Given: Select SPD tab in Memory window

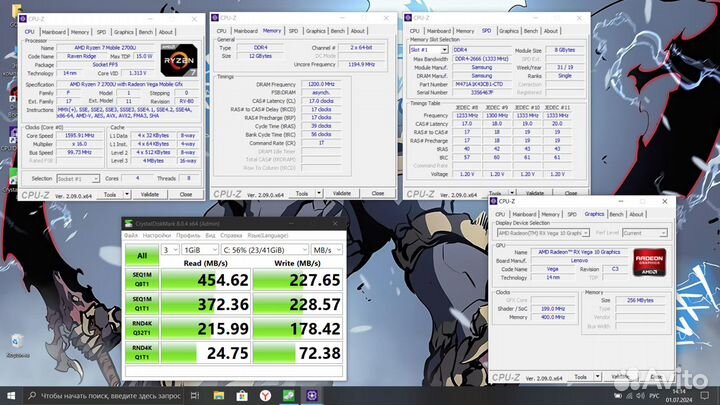Looking at the screenshot, I should [293, 31].
